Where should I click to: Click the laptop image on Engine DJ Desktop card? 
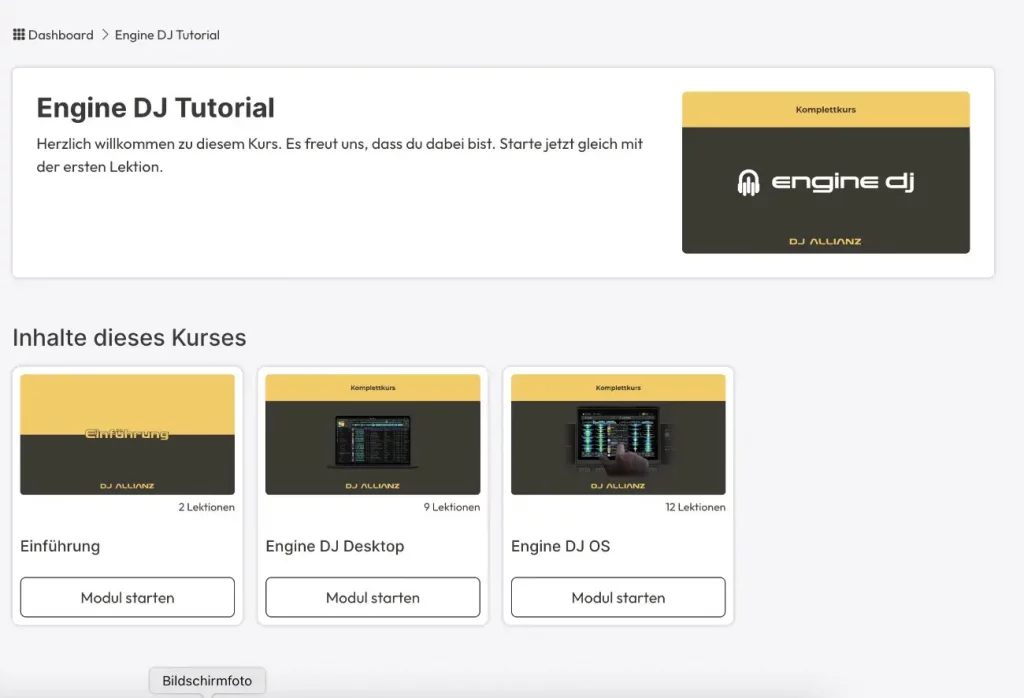click(372, 442)
